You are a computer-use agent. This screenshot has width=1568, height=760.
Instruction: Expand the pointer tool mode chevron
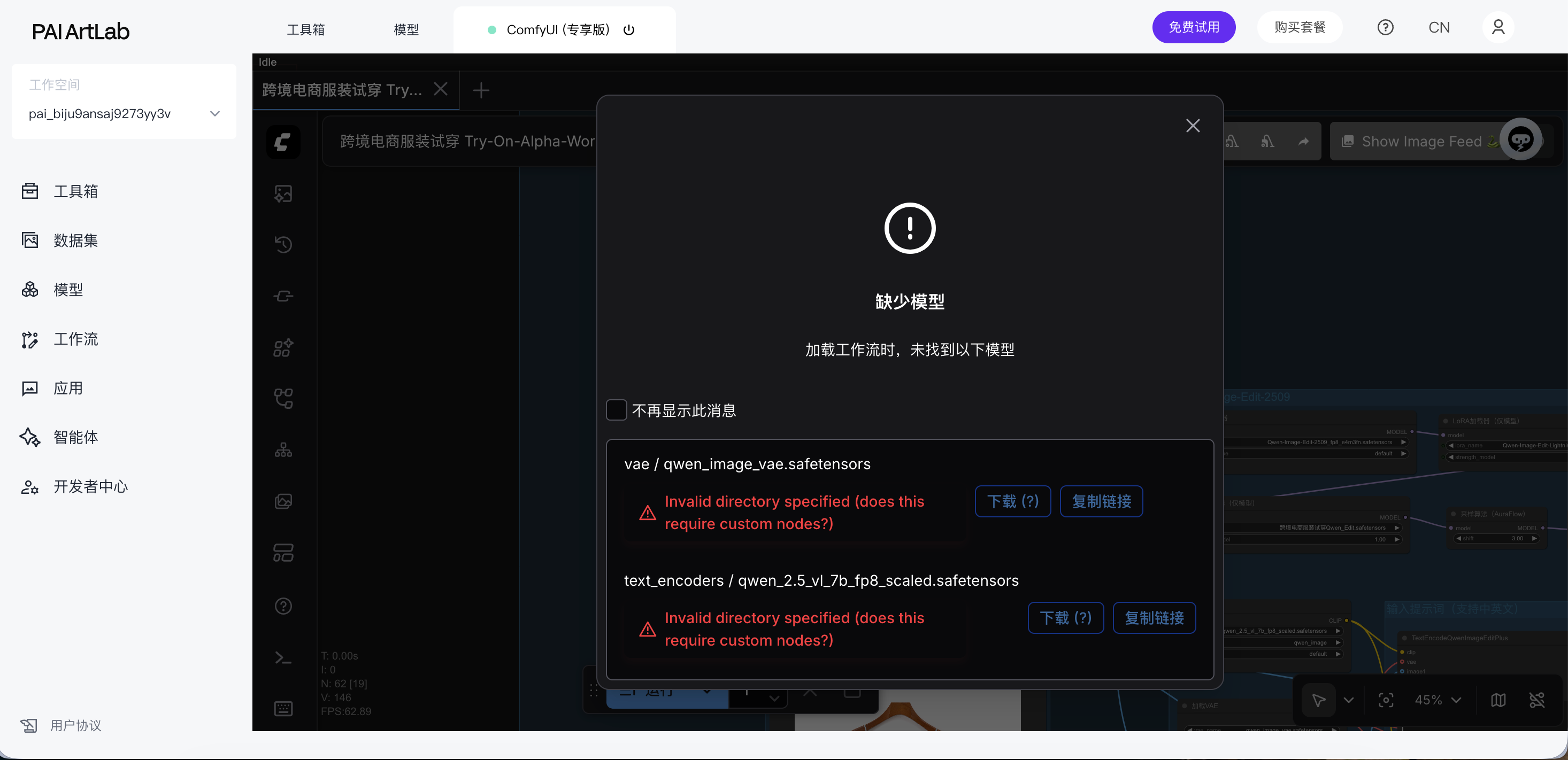[1348, 700]
